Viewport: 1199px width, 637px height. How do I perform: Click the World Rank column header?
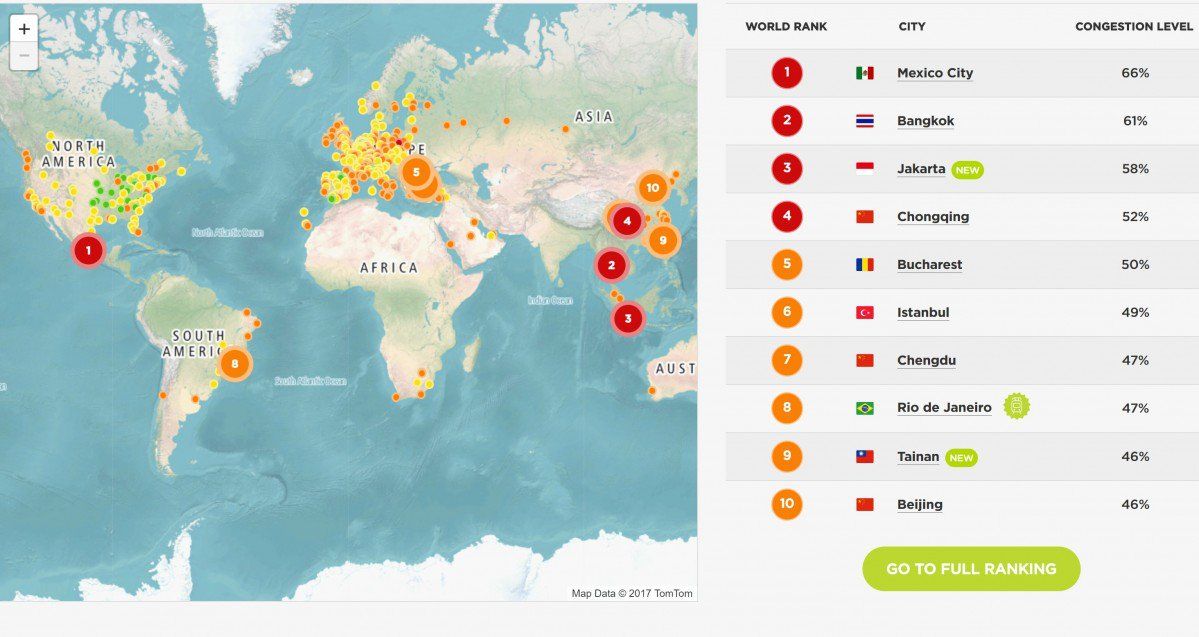(x=786, y=27)
